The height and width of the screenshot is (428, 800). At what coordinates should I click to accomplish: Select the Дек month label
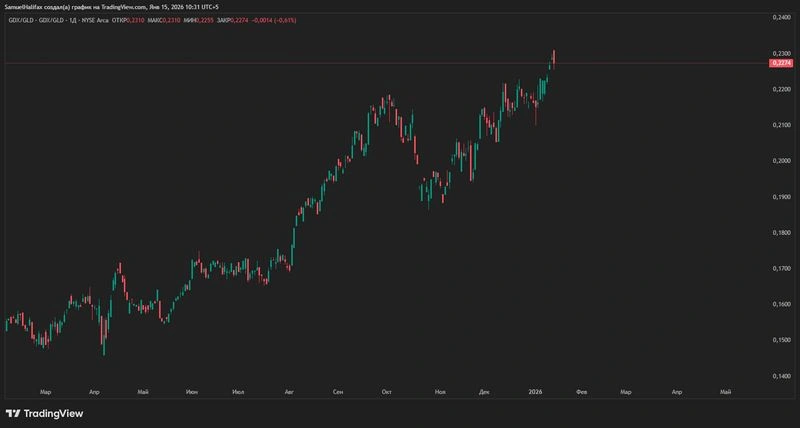(x=484, y=392)
